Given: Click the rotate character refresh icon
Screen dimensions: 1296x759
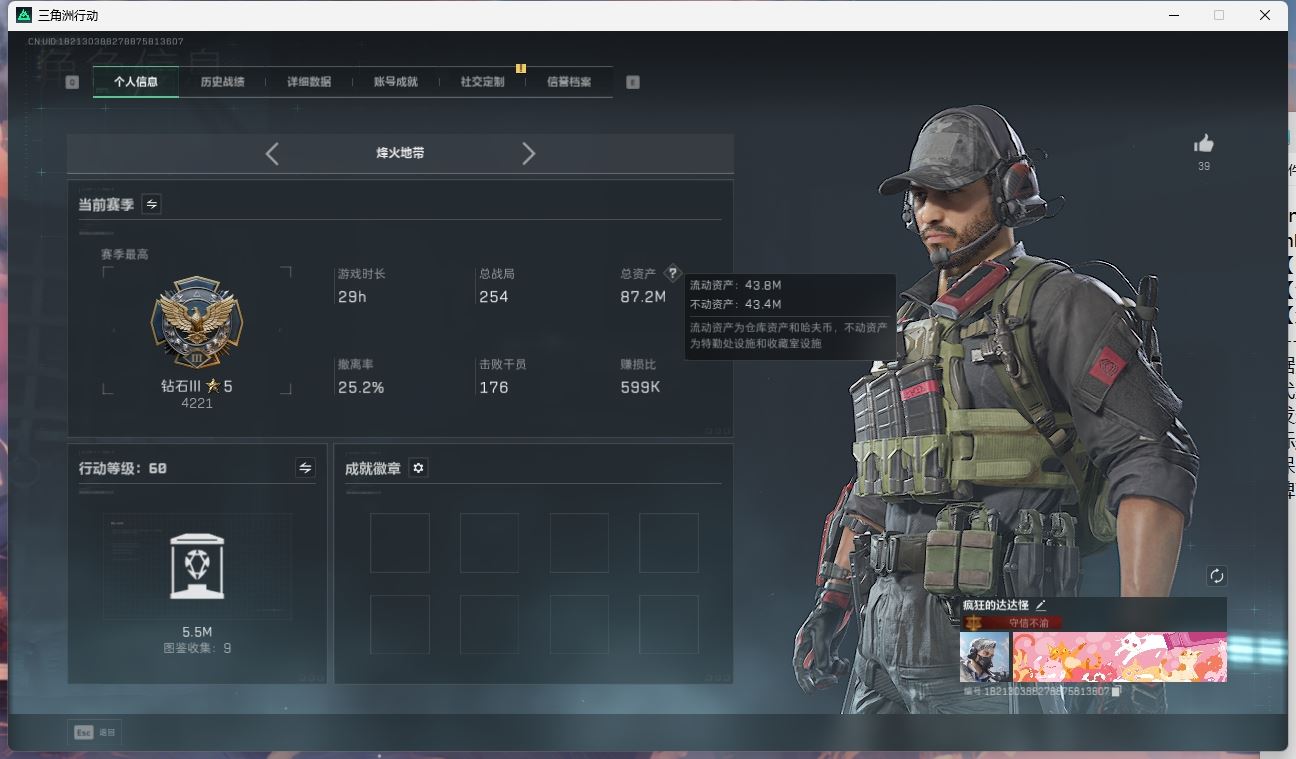Looking at the screenshot, I should (x=1216, y=576).
